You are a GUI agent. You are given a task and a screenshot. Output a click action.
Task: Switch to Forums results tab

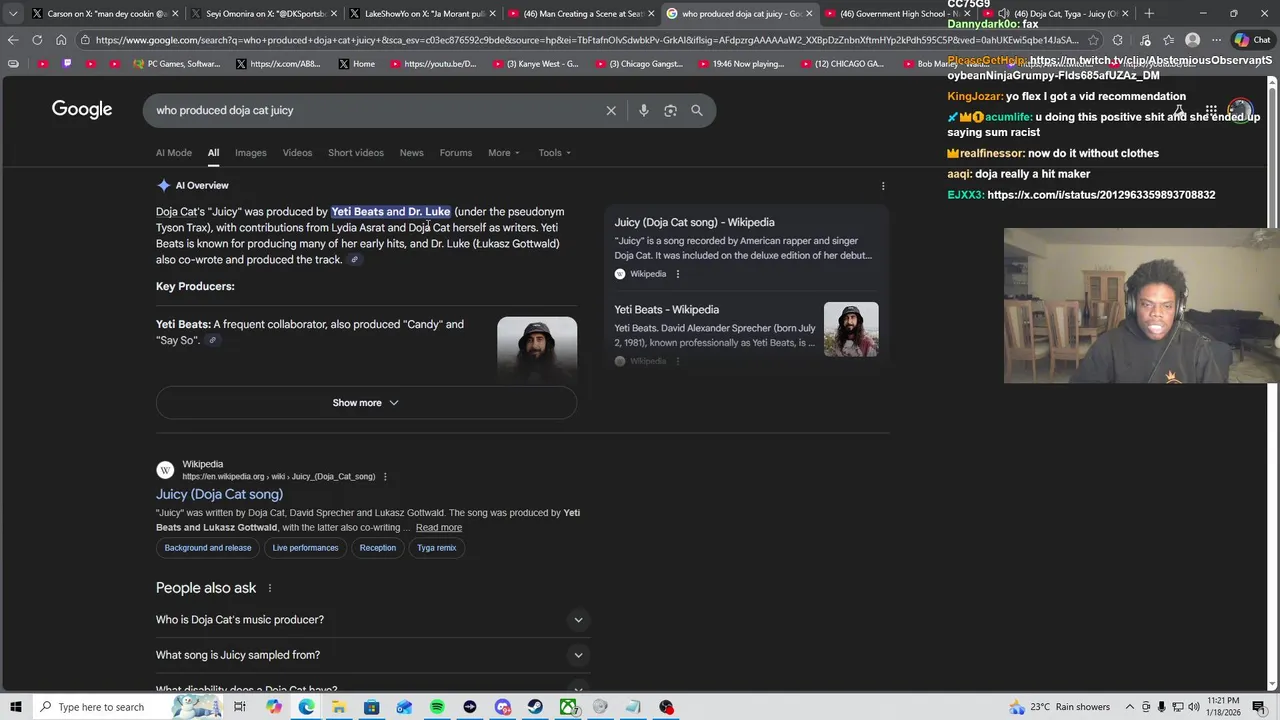(x=456, y=153)
